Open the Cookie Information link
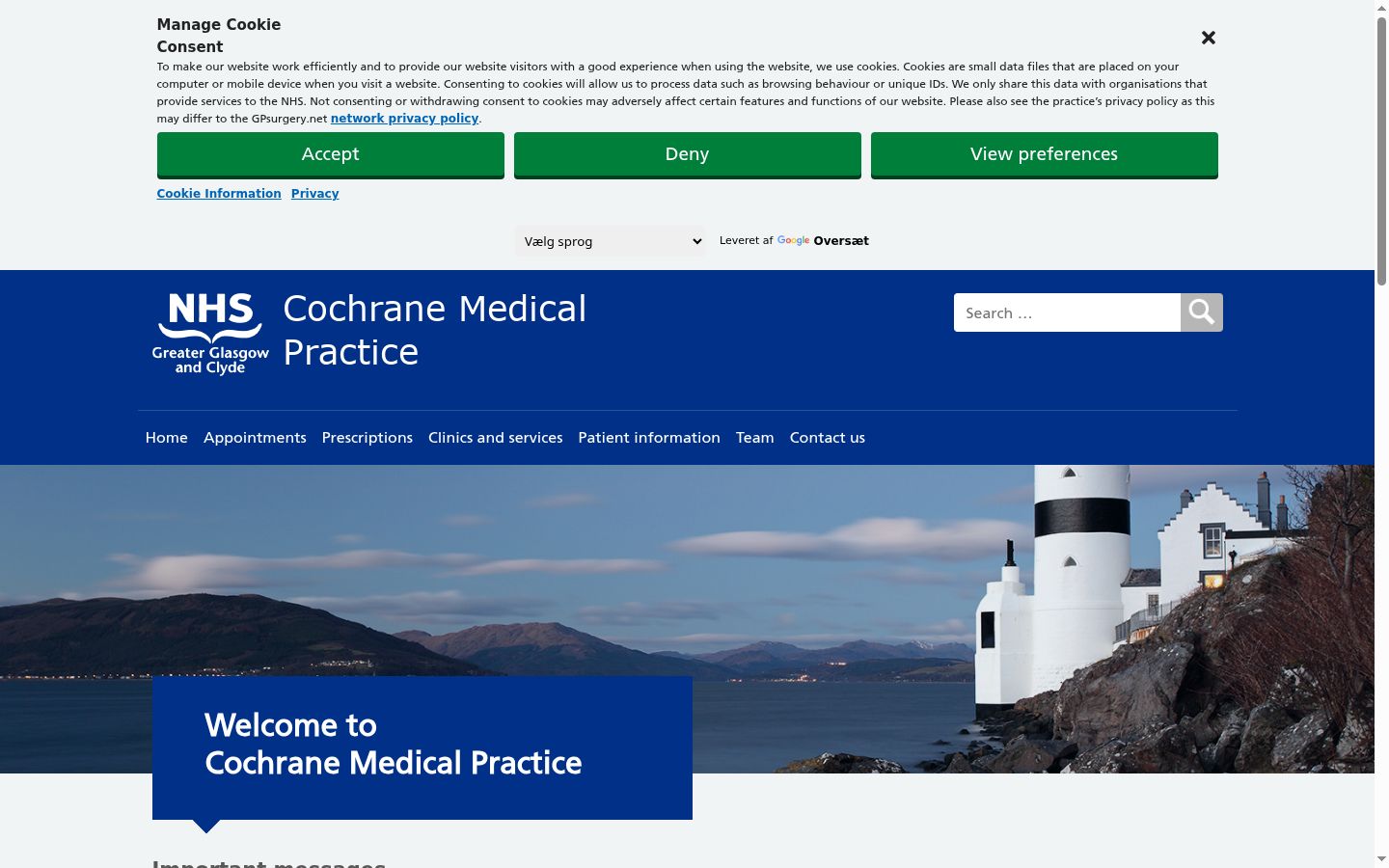The image size is (1389, 868). tap(219, 194)
